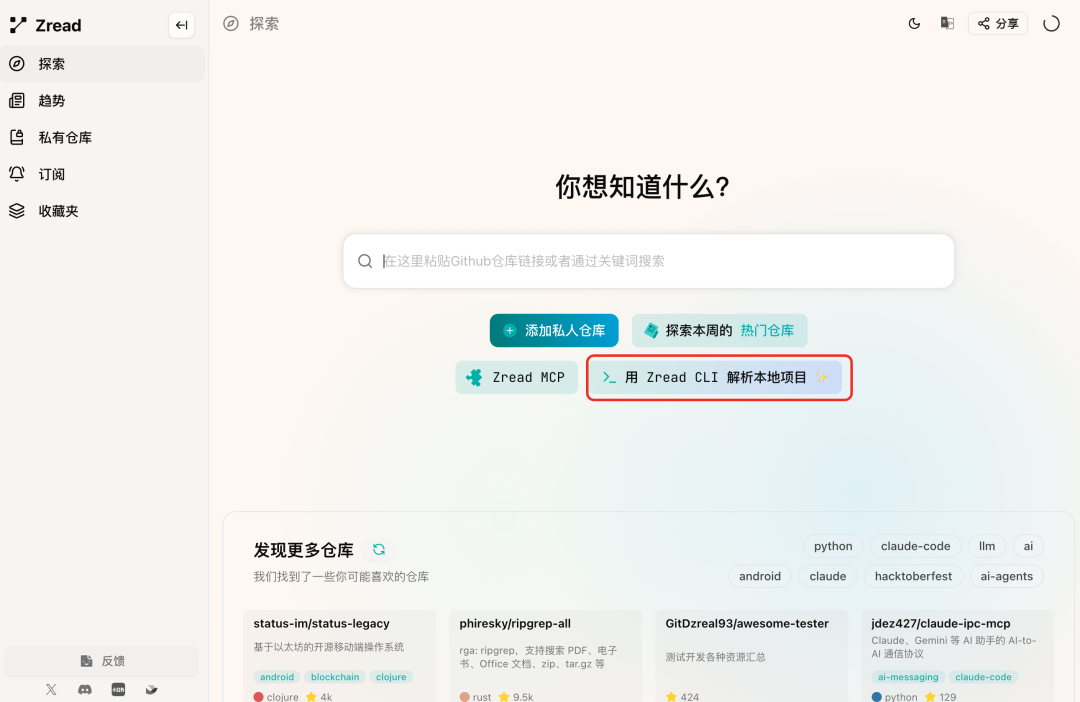The image size is (1080, 702).
Task: Open the language translation switcher
Action: (x=947, y=24)
